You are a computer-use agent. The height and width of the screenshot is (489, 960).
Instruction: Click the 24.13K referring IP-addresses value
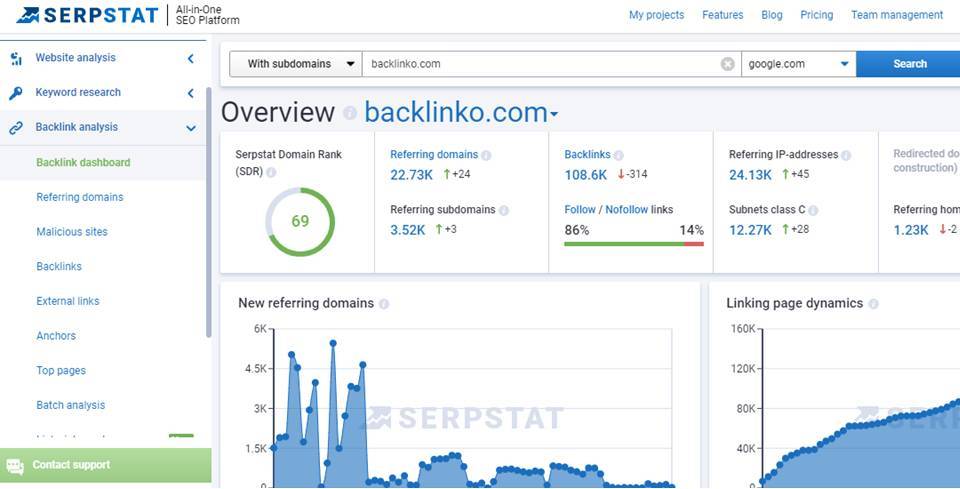tap(750, 176)
